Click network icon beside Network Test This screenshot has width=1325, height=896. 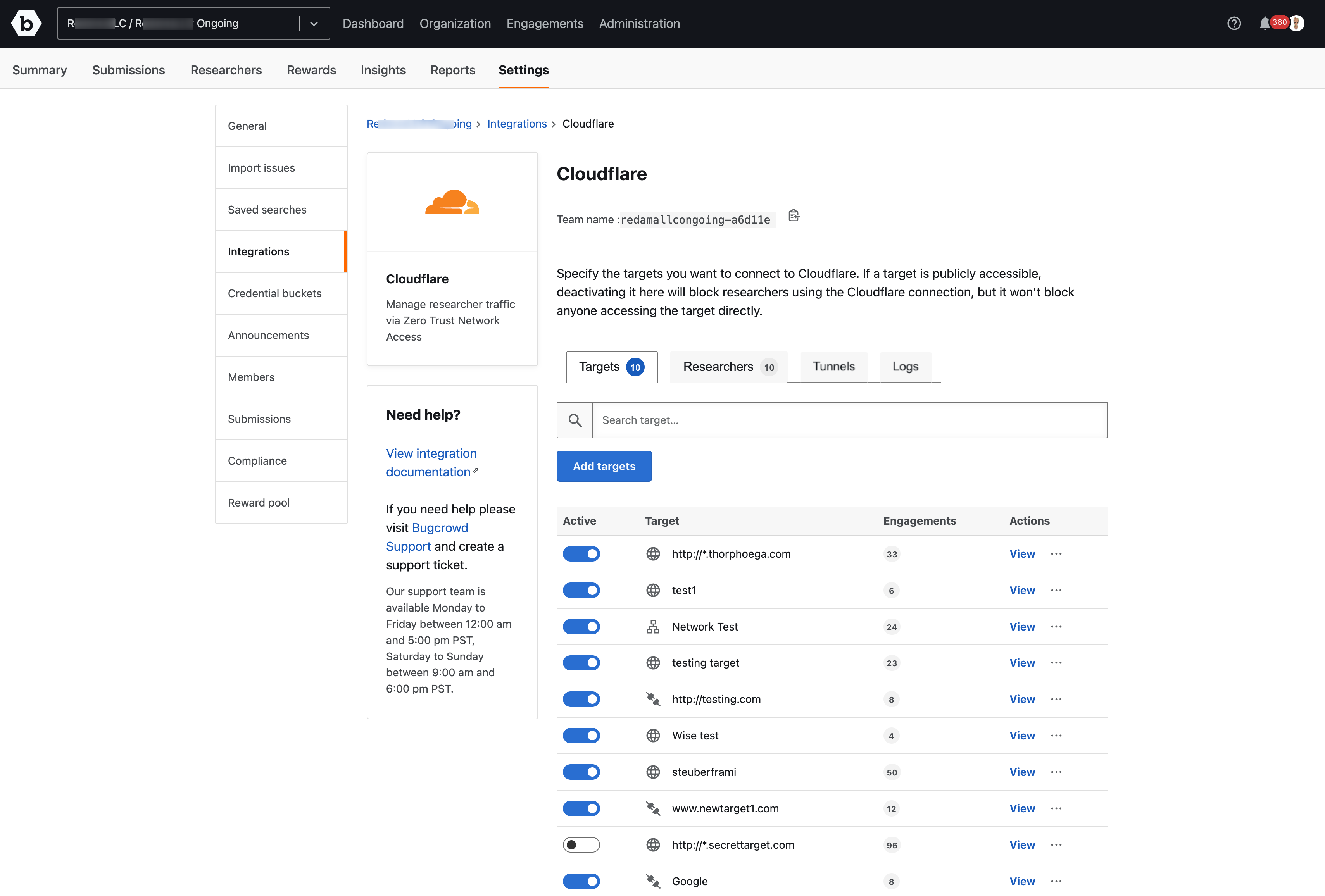653,627
